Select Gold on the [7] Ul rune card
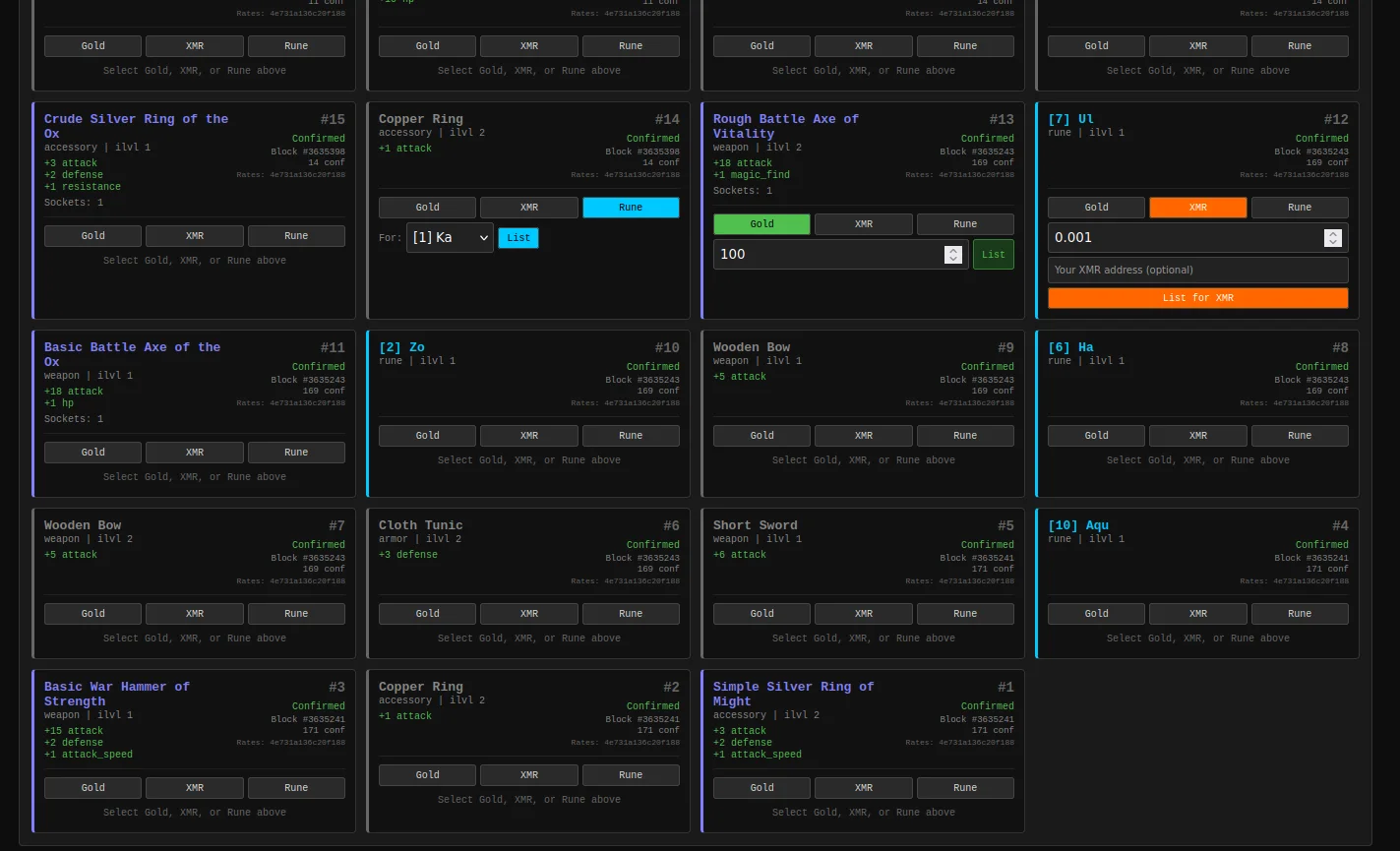The width and height of the screenshot is (1400, 851). coord(1096,208)
